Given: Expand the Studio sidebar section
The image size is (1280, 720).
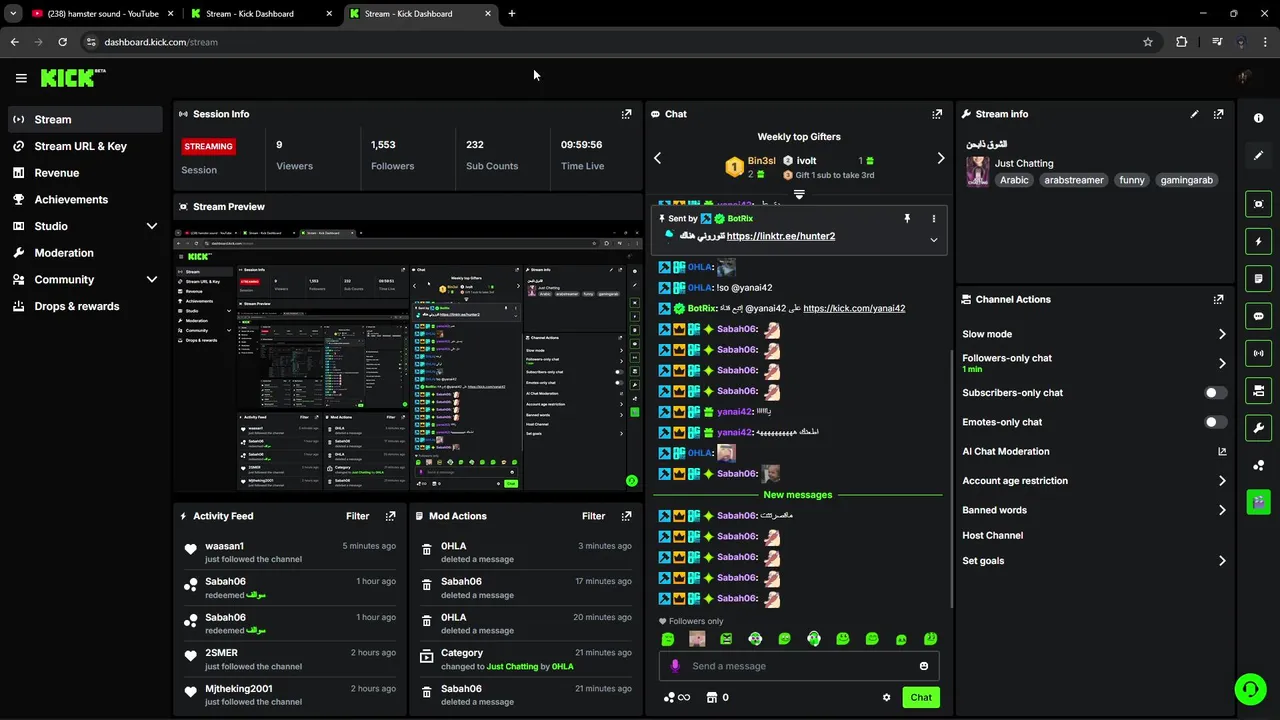Looking at the screenshot, I should click(152, 226).
